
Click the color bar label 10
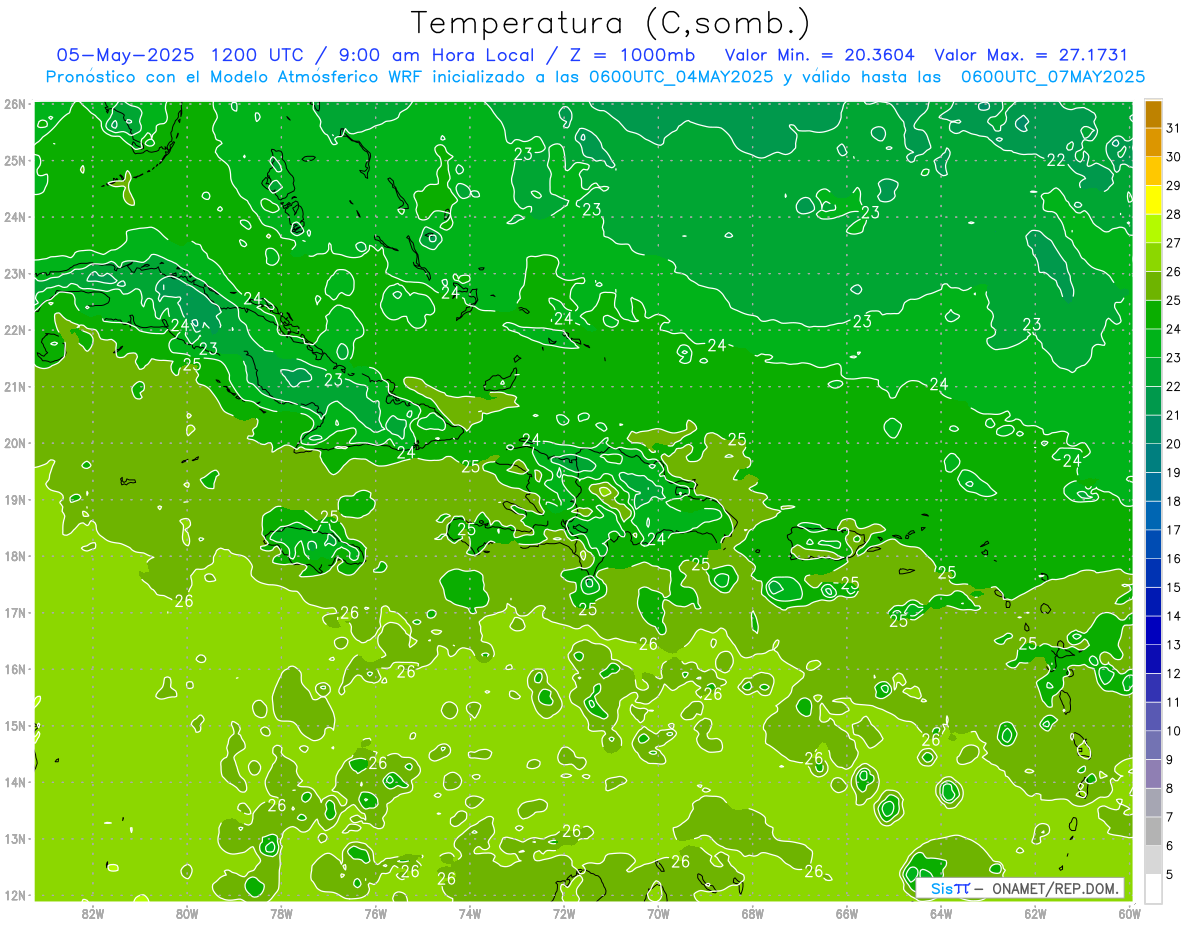1174,731
